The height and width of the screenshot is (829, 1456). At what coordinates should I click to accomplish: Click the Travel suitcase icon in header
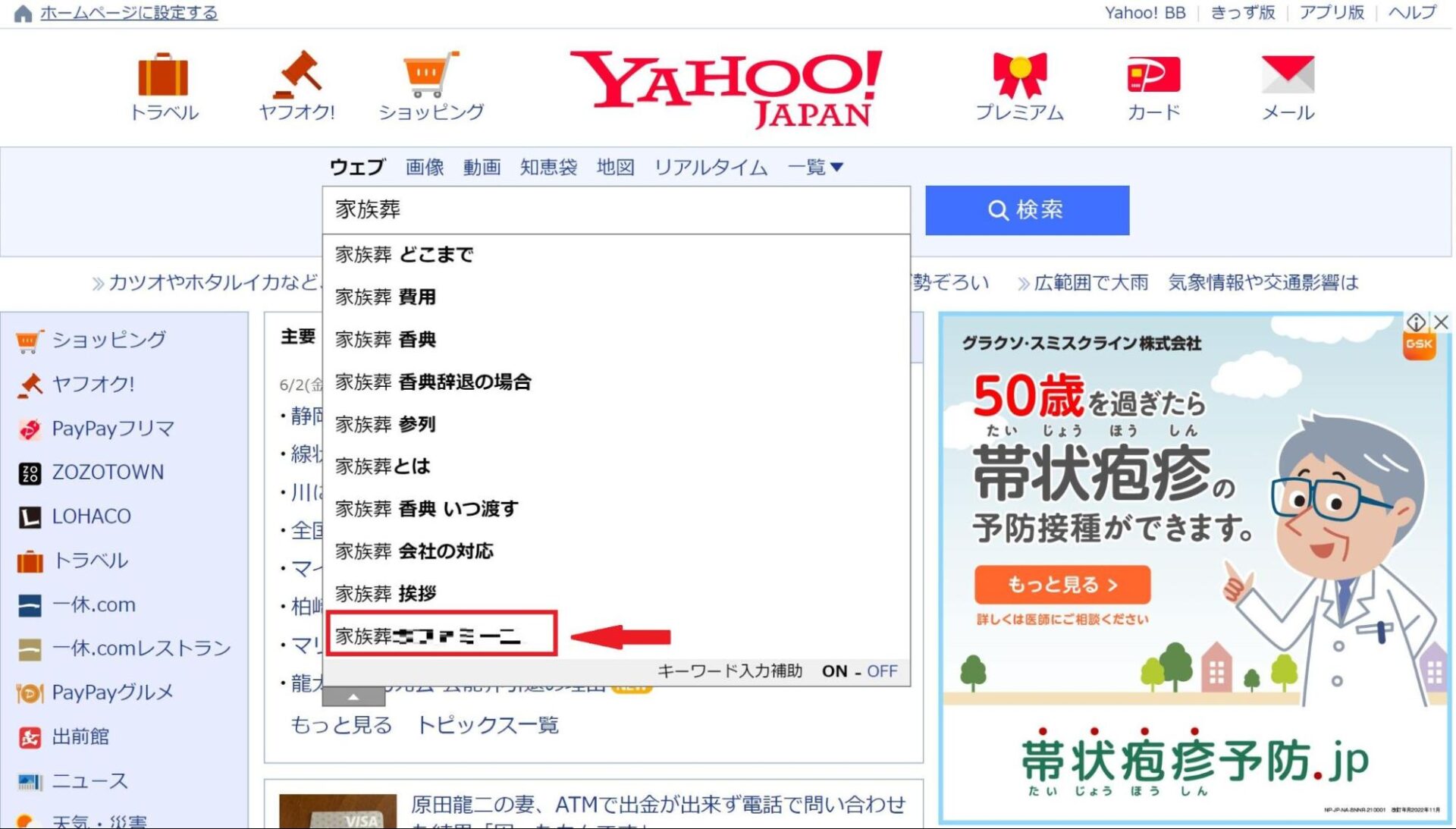(x=163, y=74)
